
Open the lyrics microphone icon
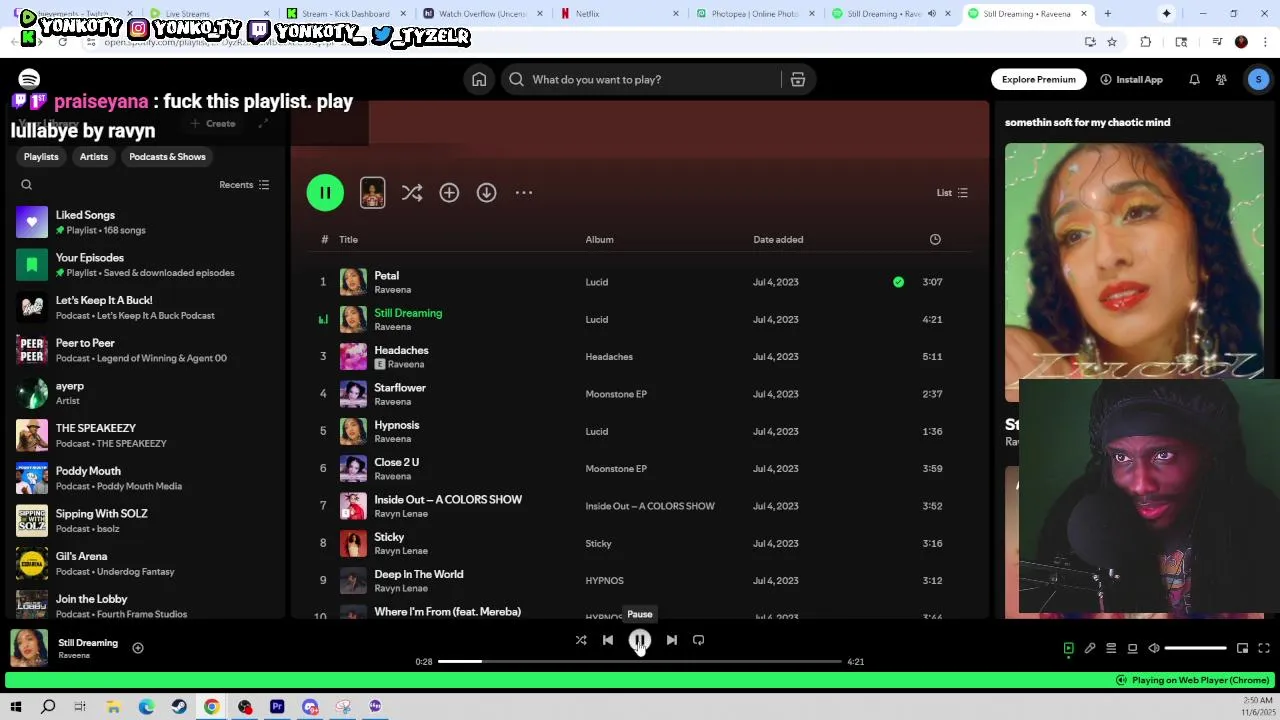tap(1090, 648)
